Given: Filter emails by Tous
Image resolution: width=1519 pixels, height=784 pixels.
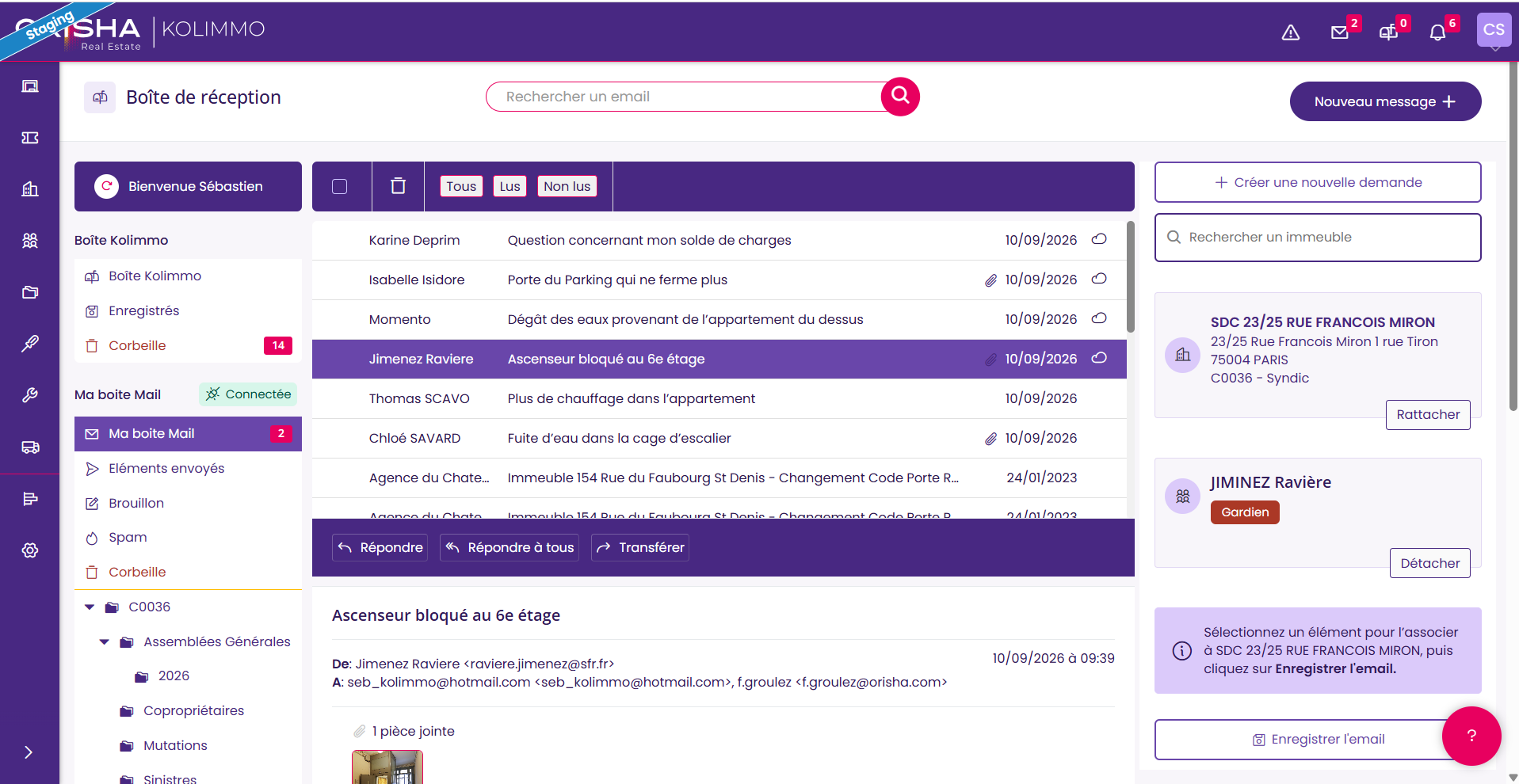Looking at the screenshot, I should click(x=461, y=186).
